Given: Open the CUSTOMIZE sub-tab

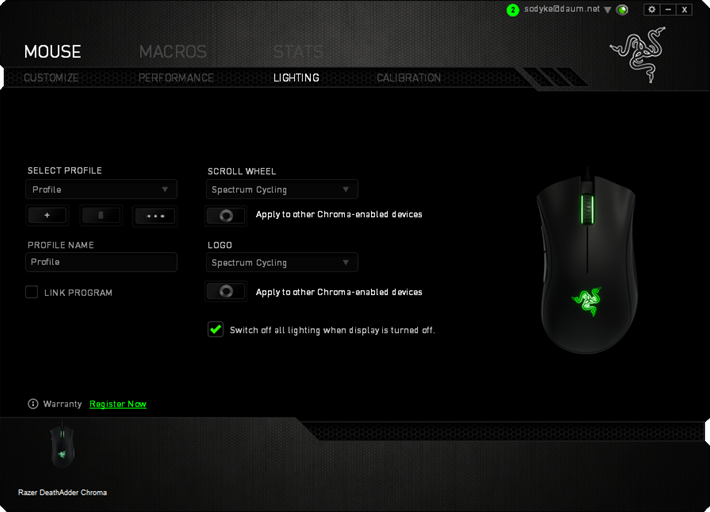Looking at the screenshot, I should (51, 78).
